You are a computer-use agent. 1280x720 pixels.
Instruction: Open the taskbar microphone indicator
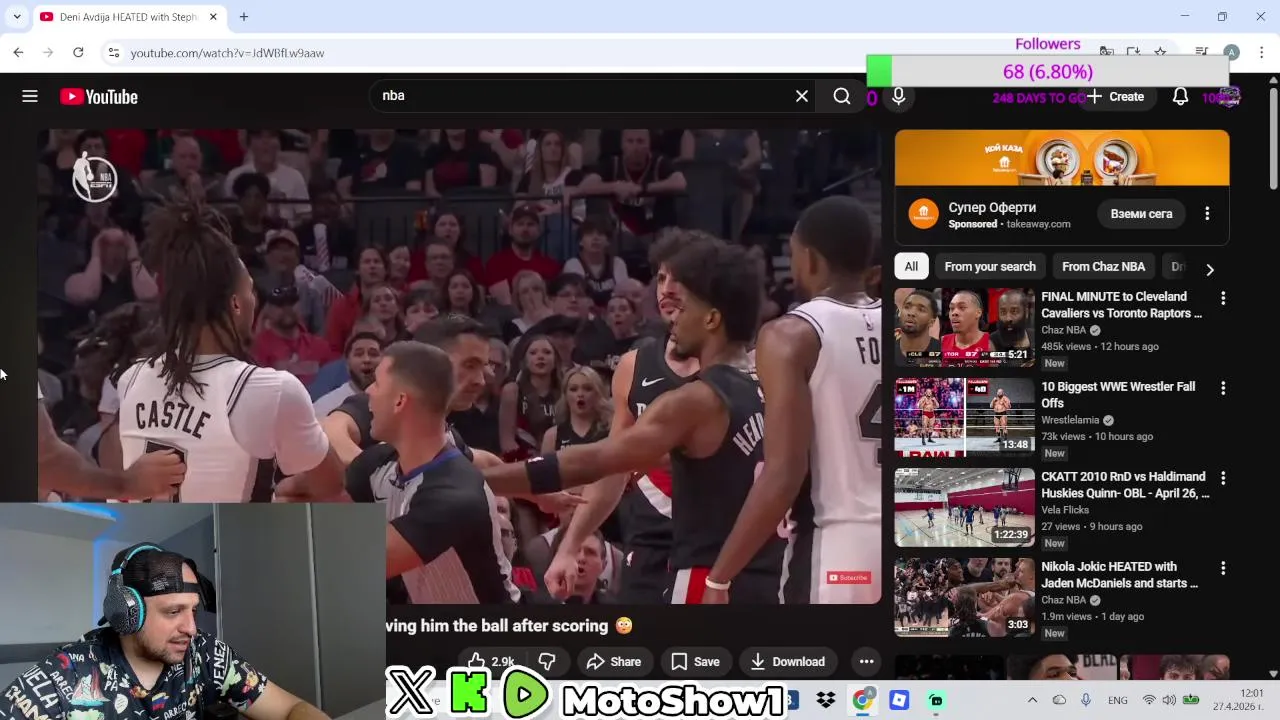click(1086, 700)
